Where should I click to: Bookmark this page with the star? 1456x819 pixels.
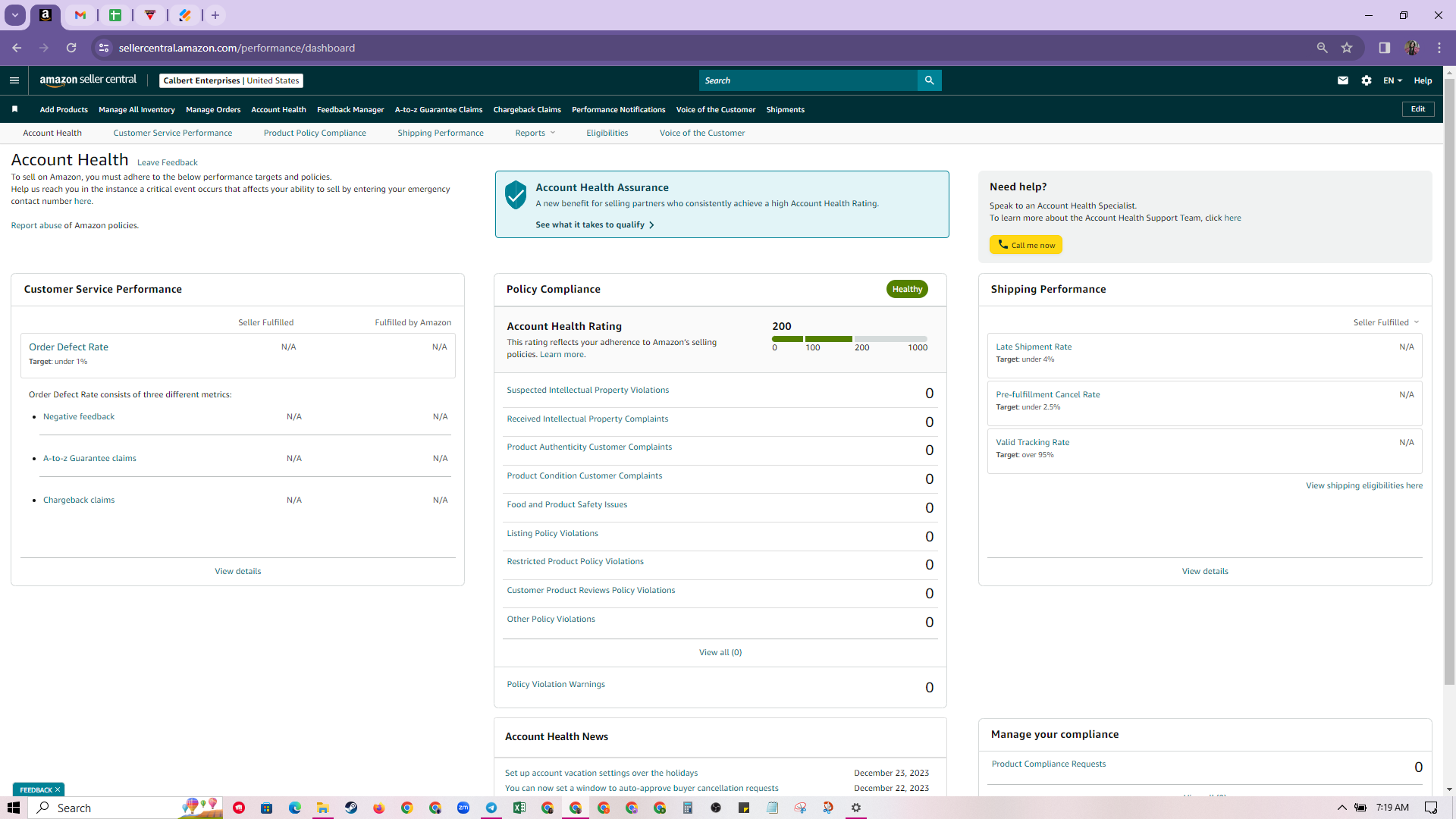point(1347,48)
